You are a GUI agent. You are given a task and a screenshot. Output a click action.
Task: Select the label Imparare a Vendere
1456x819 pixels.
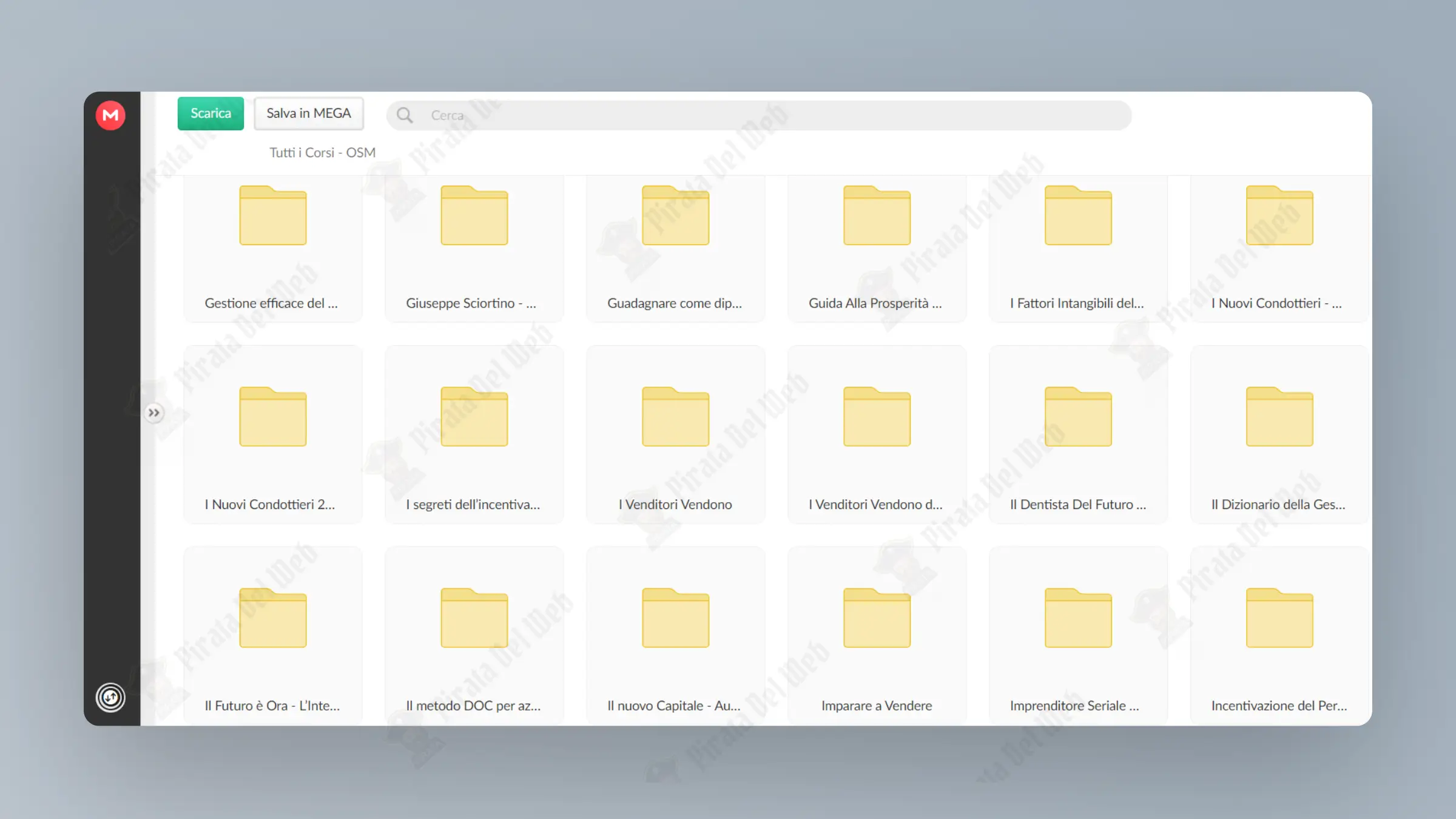pyautogui.click(x=877, y=706)
